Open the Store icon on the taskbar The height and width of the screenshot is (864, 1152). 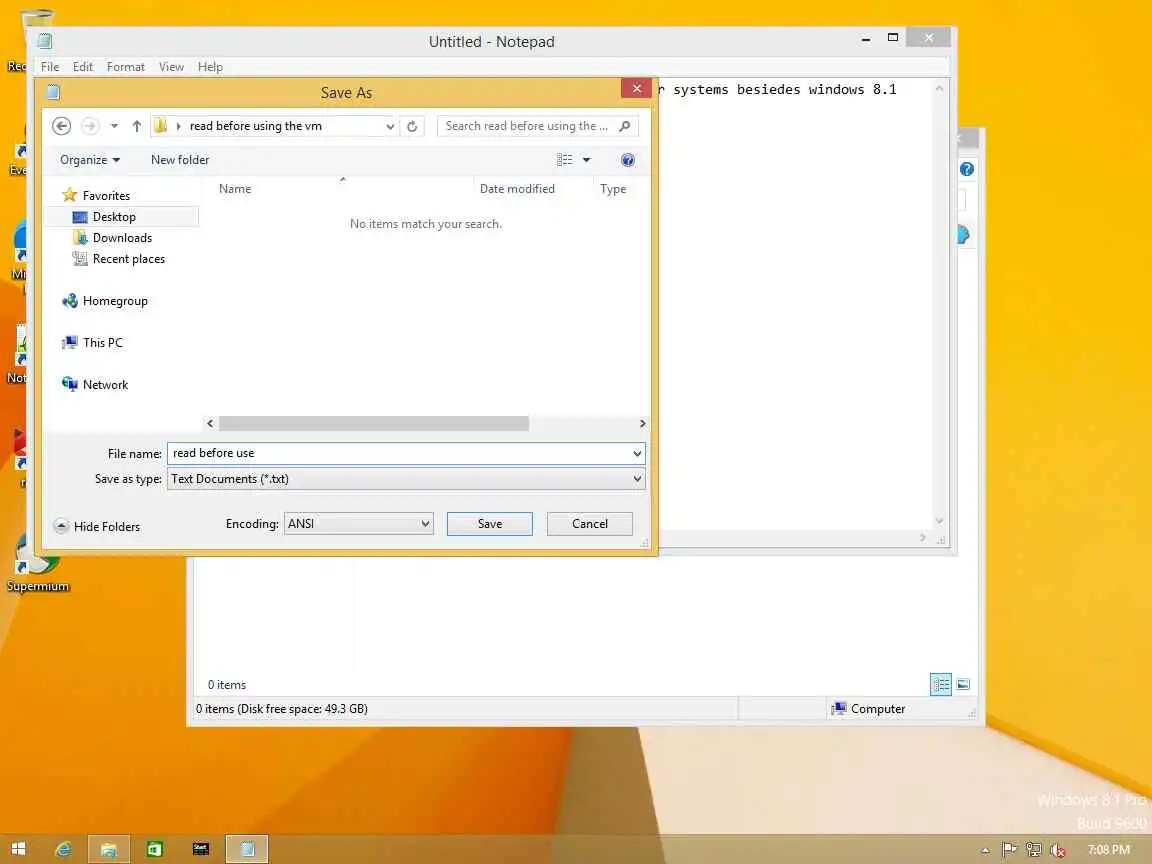[154, 849]
